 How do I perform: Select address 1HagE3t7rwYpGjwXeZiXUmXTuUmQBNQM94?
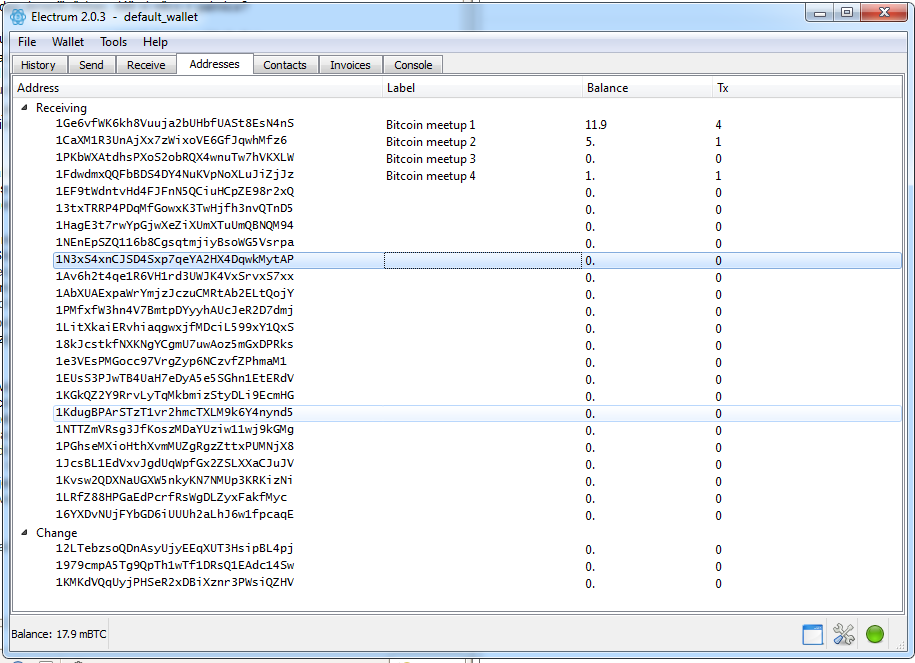click(x=174, y=225)
